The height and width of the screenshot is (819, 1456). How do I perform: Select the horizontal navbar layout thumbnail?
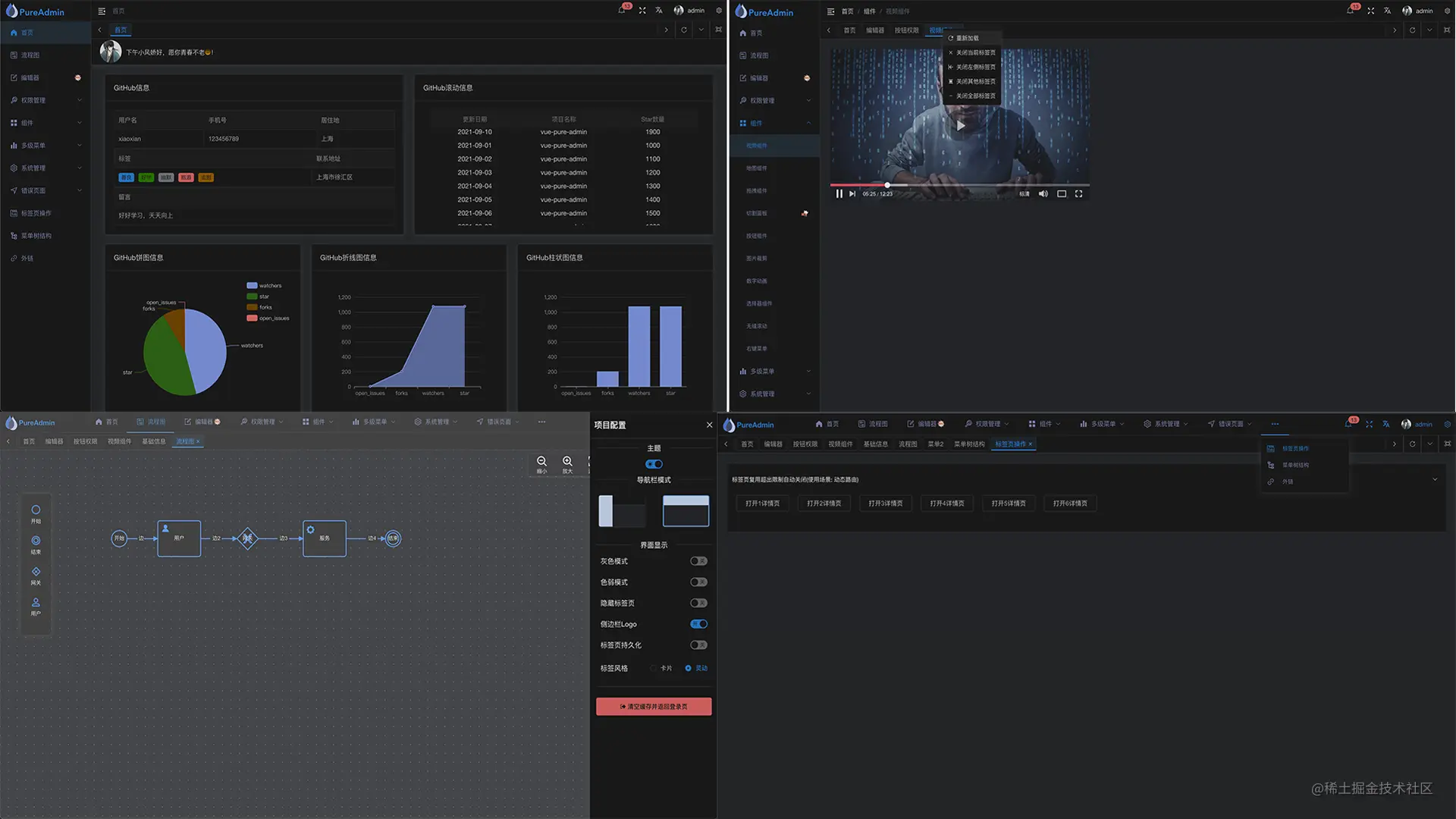point(686,511)
